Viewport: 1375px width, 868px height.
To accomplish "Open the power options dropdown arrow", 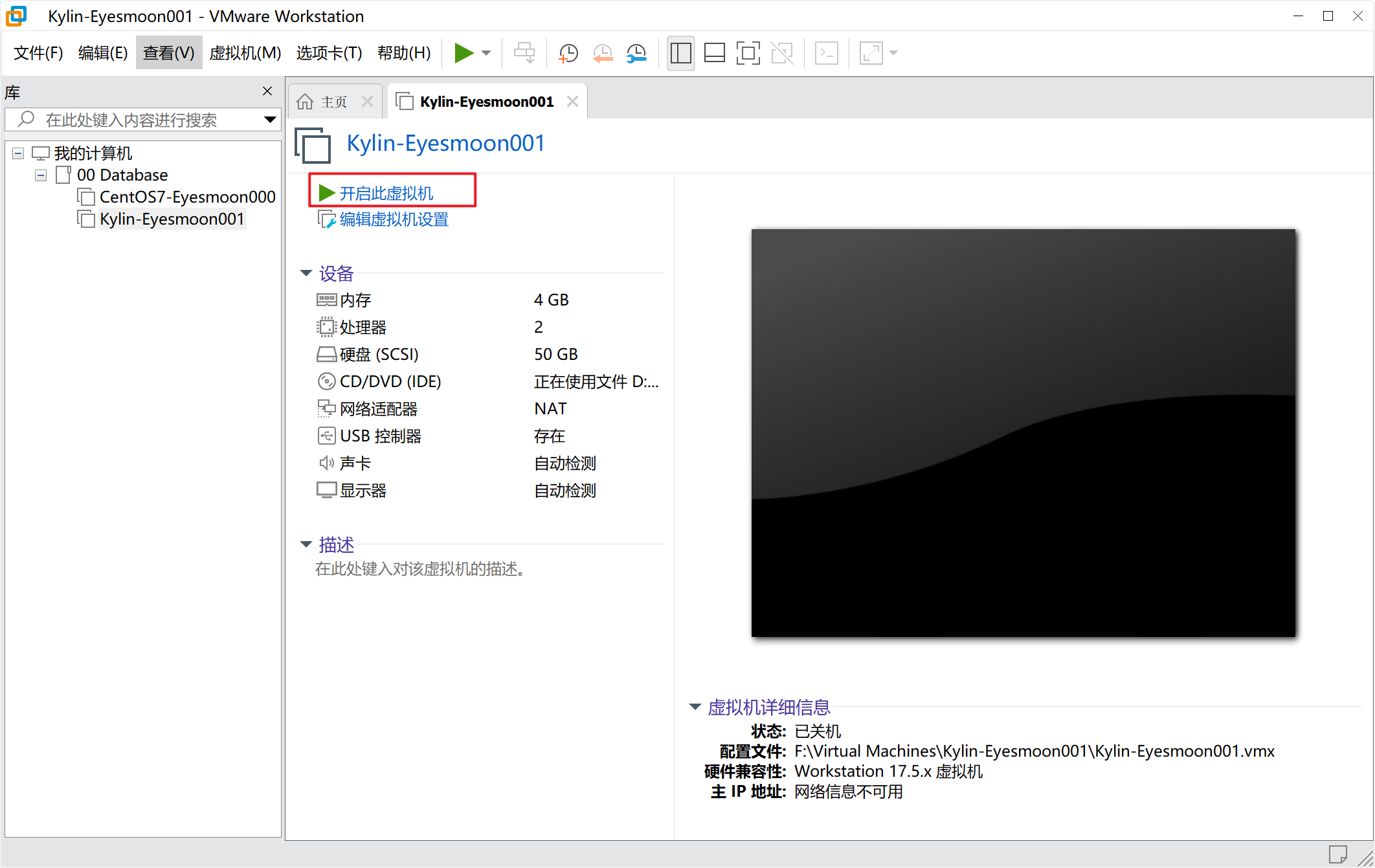I will click(x=486, y=53).
